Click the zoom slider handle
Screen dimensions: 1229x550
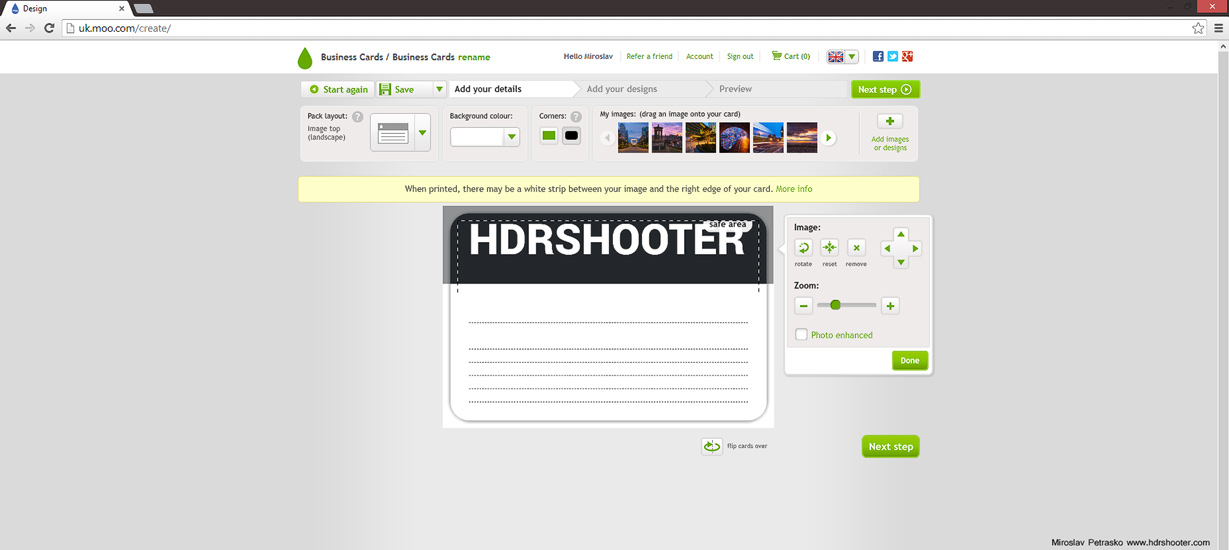pos(835,305)
